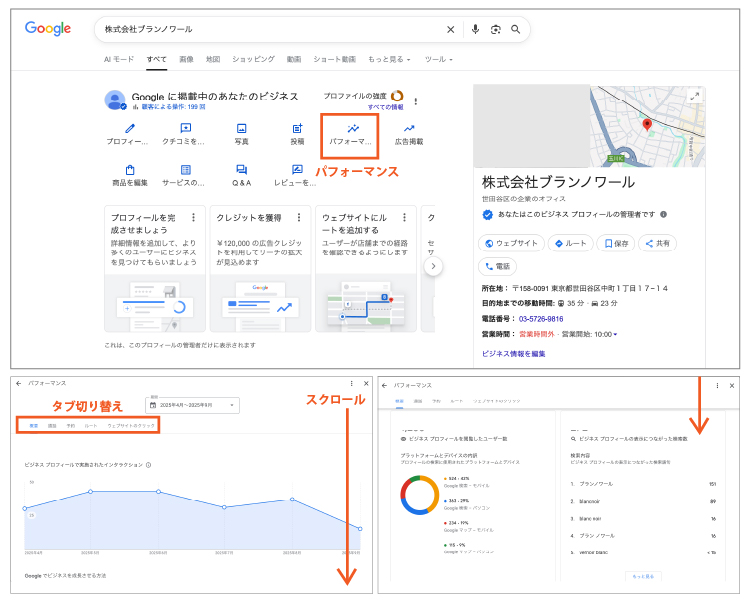Image resolution: width=751 pixels, height=601 pixels.
Task: Clear the search box with X icon
Action: click(450, 29)
